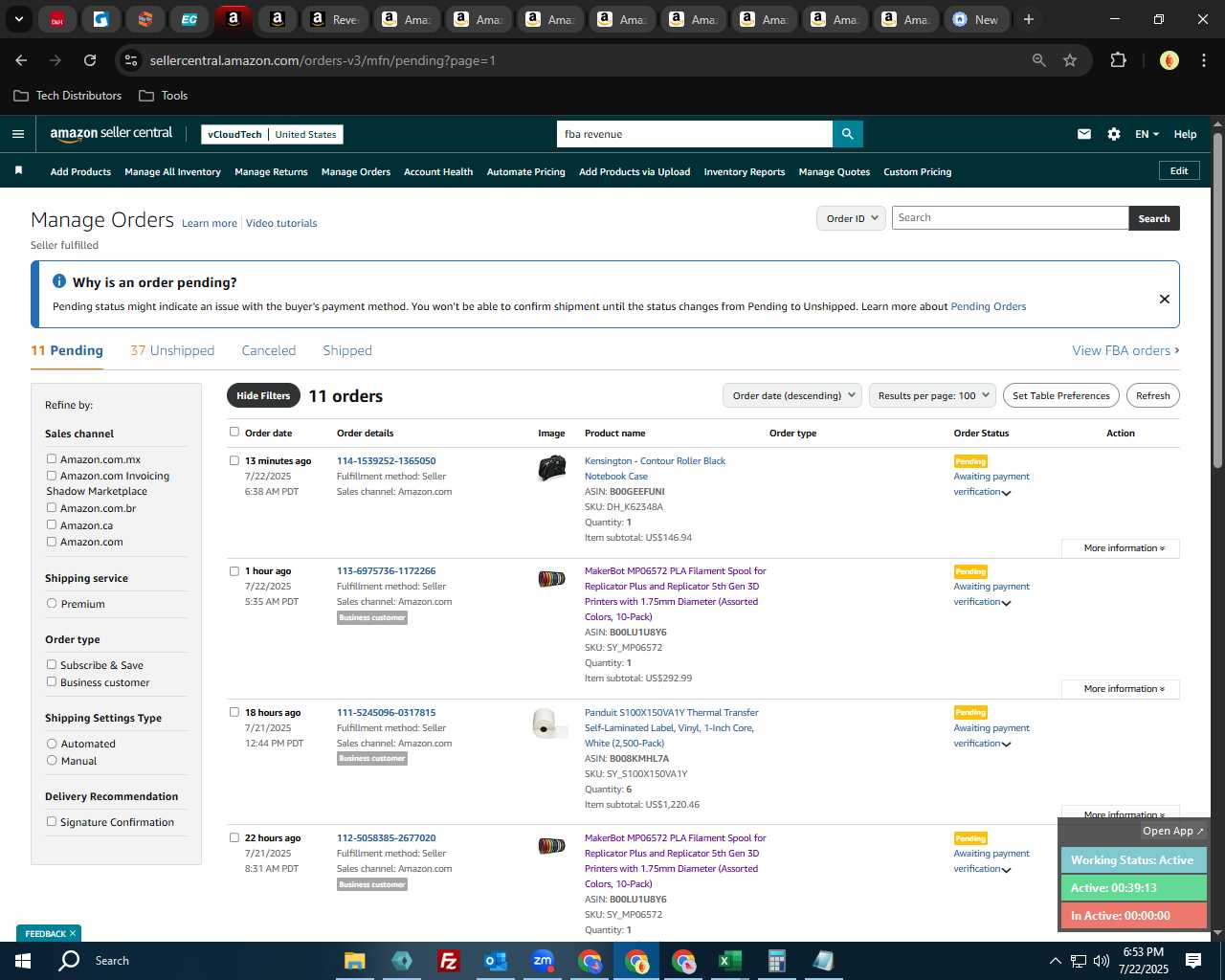This screenshot has height=980, width=1225.
Task: Open Excel from the taskbar
Action: [729, 961]
